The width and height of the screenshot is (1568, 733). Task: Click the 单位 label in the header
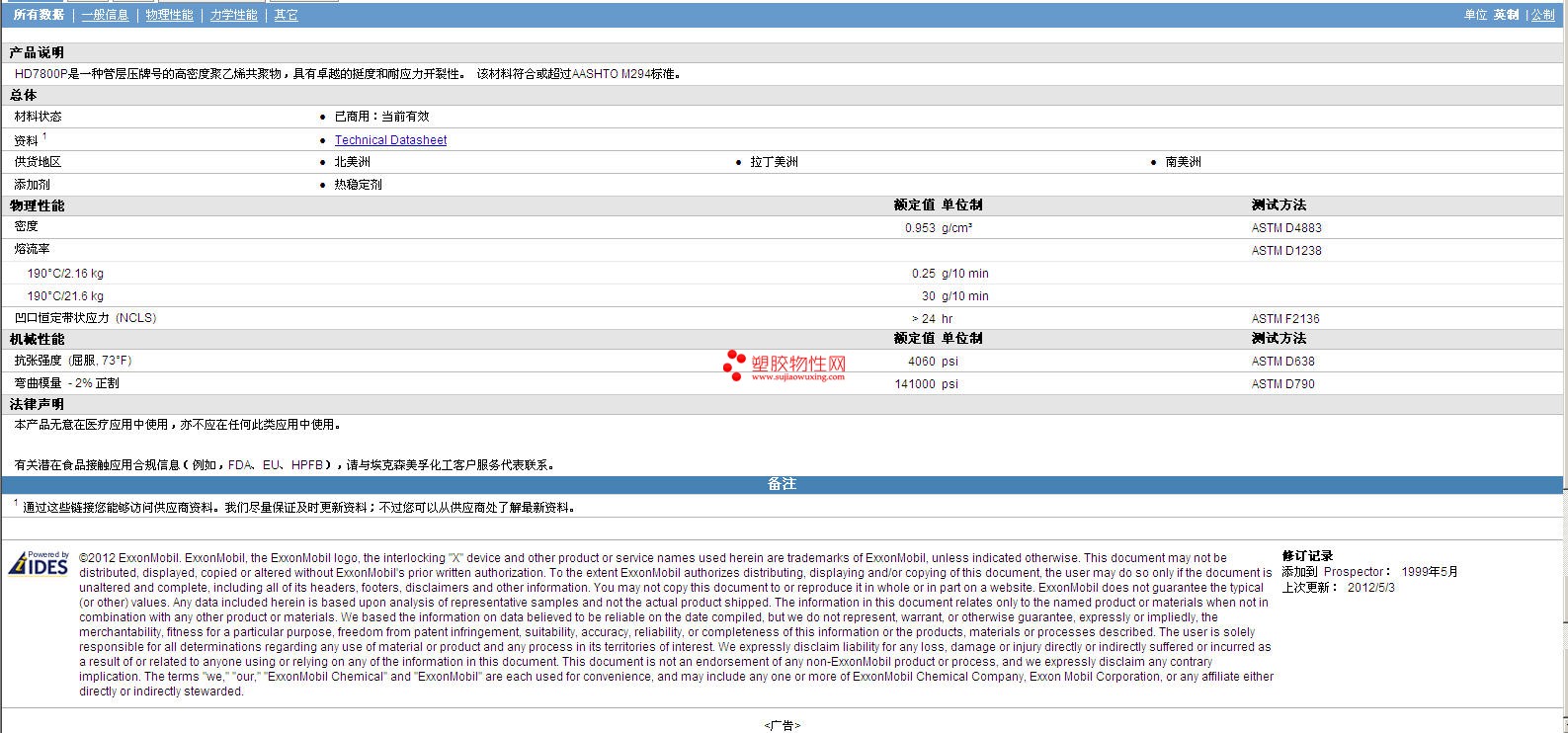(x=1475, y=15)
